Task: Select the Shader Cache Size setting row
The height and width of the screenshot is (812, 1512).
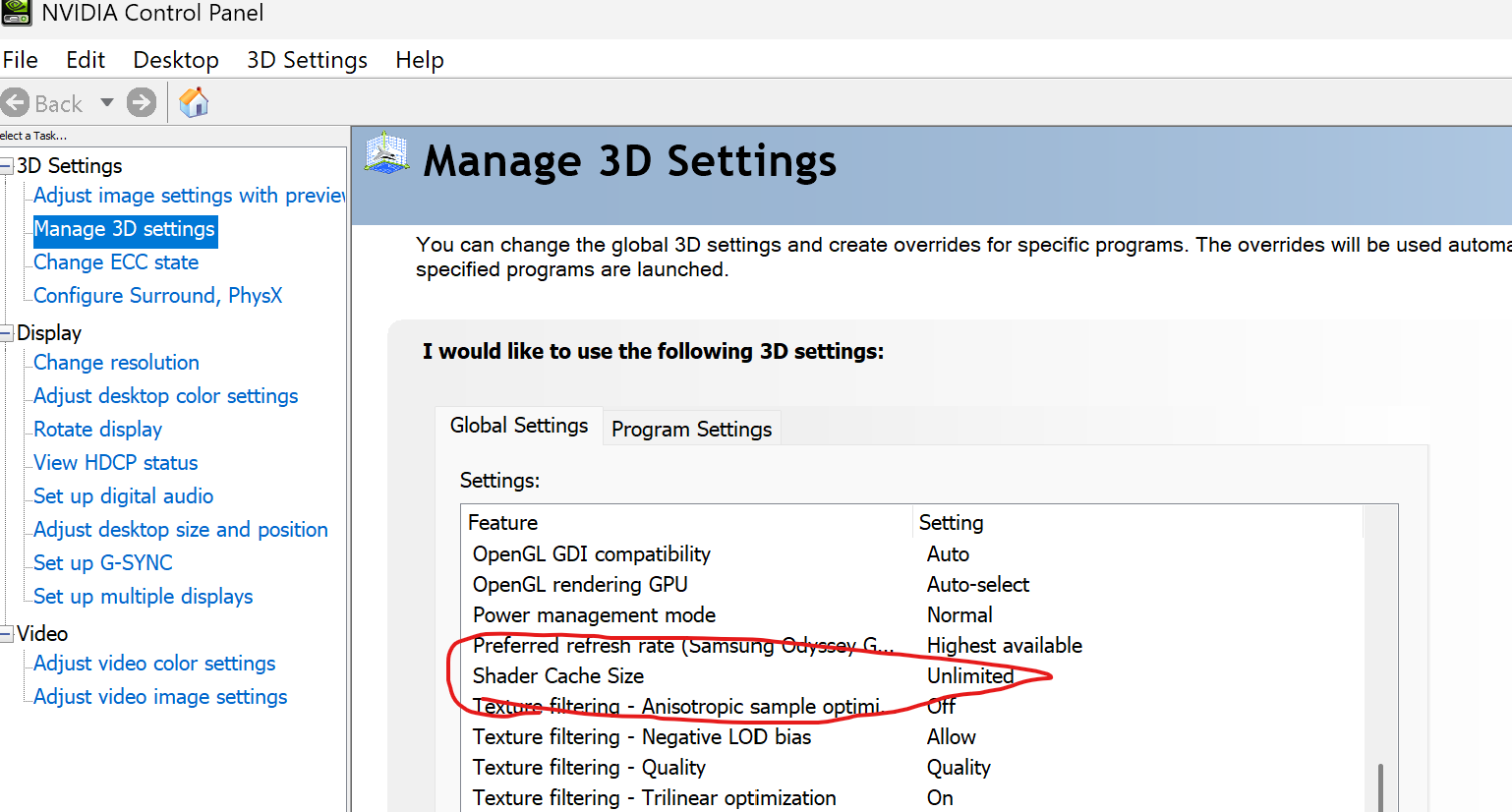Action: [x=558, y=676]
